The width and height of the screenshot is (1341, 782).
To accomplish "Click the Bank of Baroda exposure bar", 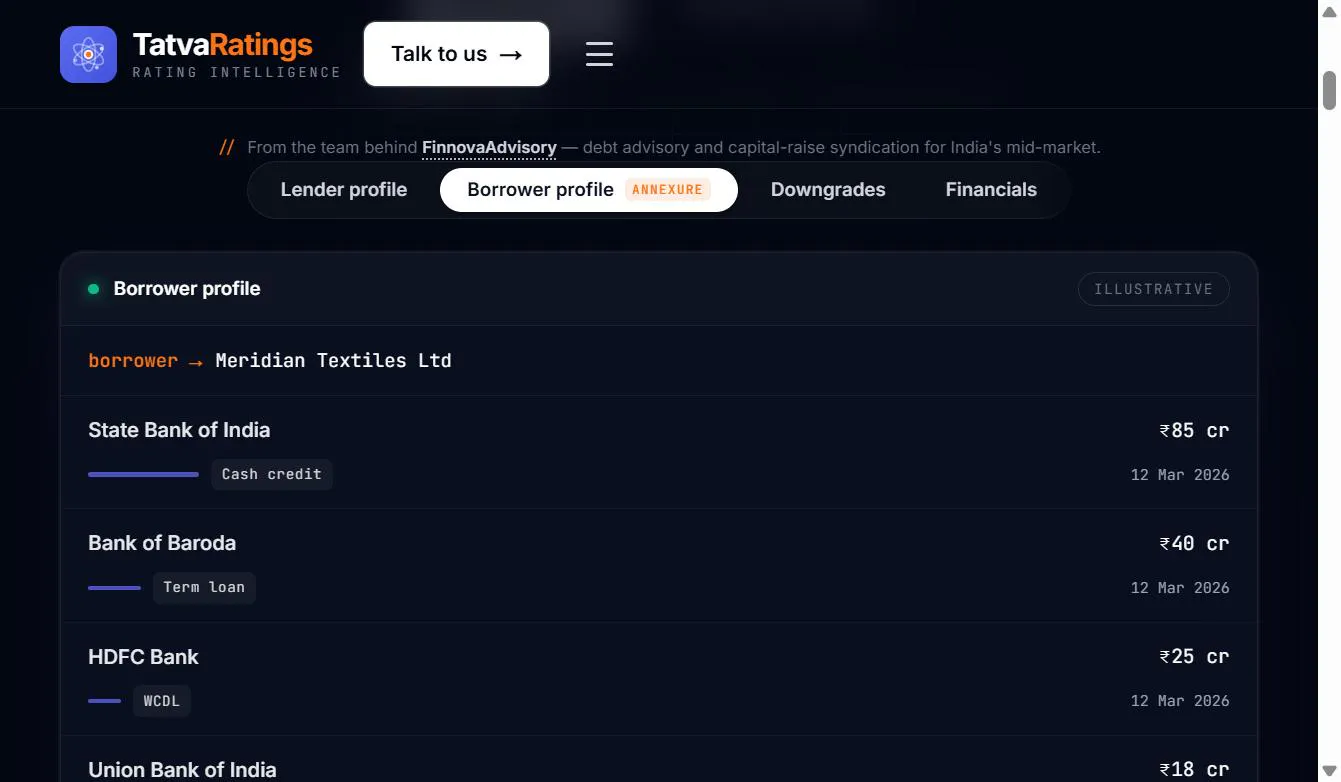I will [114, 588].
